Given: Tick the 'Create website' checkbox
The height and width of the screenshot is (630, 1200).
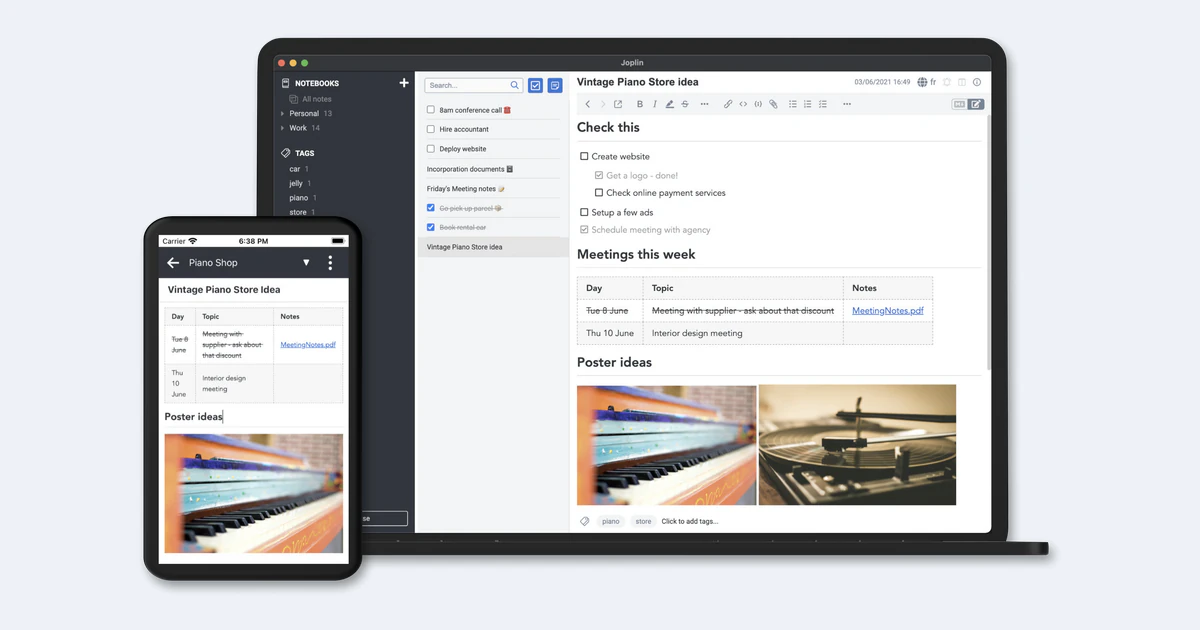Looking at the screenshot, I should pyautogui.click(x=585, y=156).
